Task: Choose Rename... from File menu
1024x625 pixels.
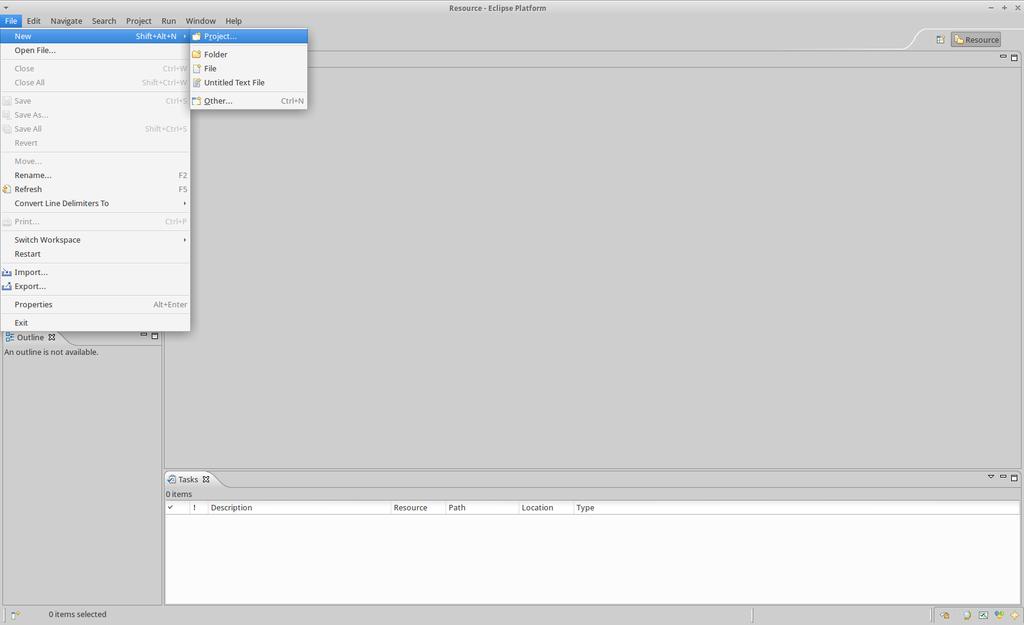Action: coord(95,175)
